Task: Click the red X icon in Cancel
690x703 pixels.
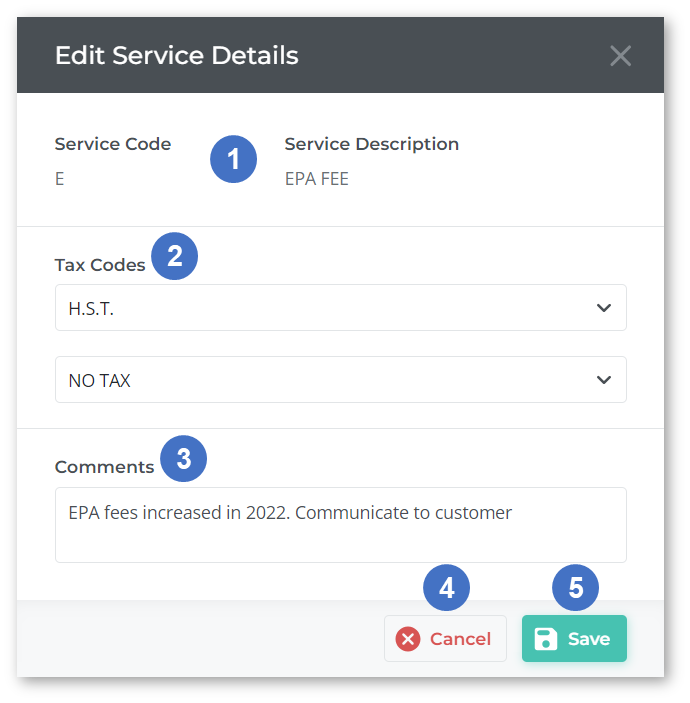Action: click(x=408, y=639)
